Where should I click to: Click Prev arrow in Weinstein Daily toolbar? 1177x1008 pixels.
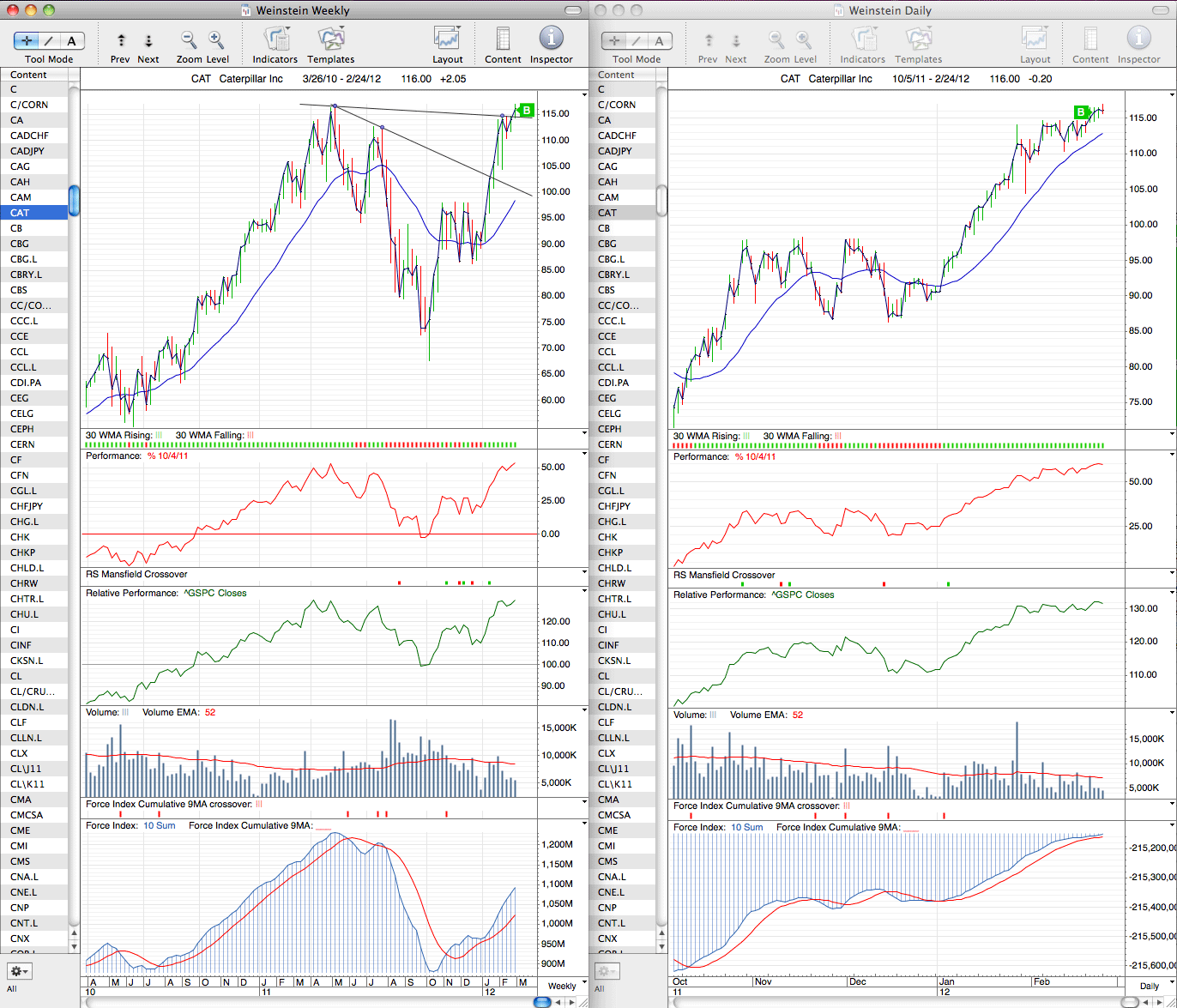click(x=709, y=40)
